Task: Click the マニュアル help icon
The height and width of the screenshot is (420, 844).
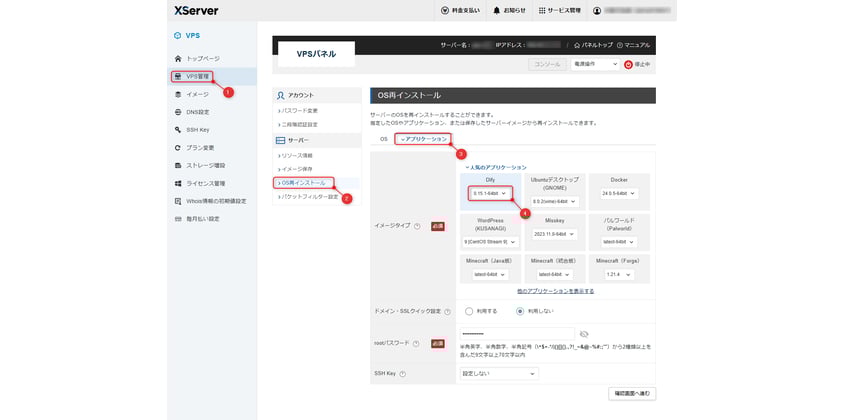Action: [x=620, y=45]
